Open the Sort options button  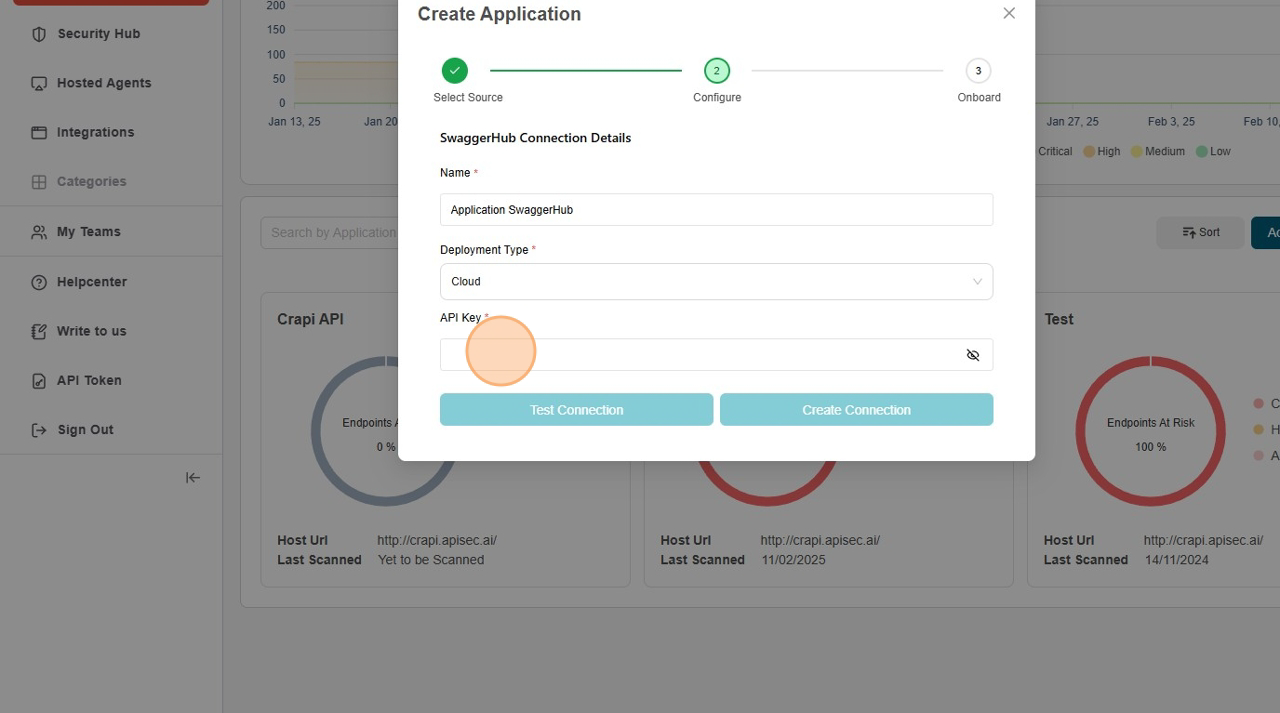coord(1200,232)
